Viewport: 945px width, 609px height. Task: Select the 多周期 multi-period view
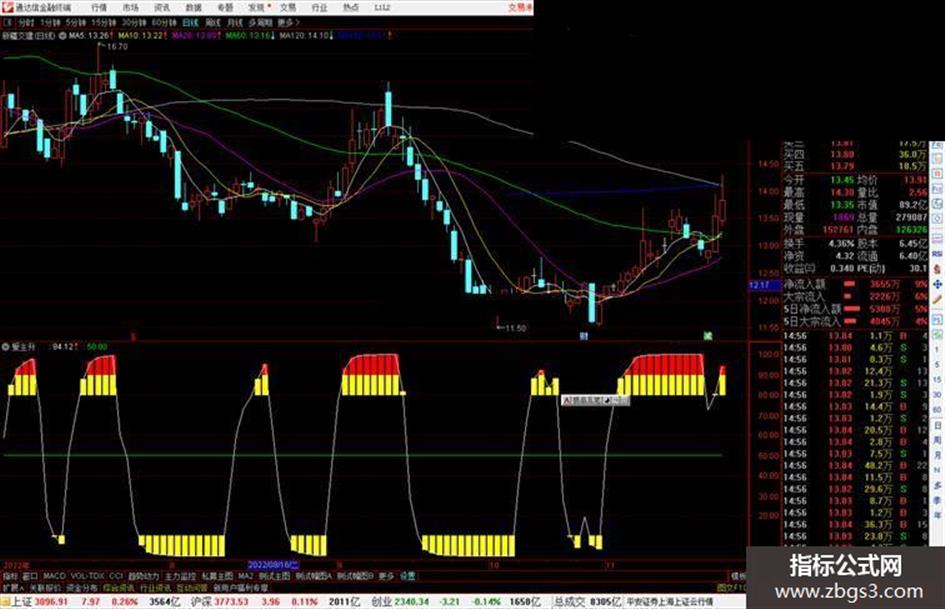260,22
